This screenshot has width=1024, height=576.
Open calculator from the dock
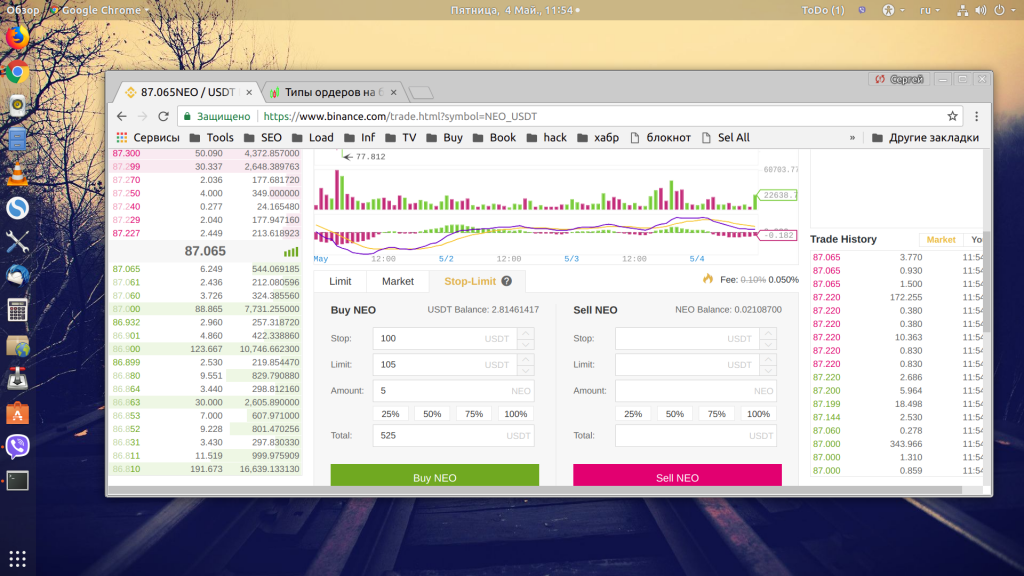[17, 310]
